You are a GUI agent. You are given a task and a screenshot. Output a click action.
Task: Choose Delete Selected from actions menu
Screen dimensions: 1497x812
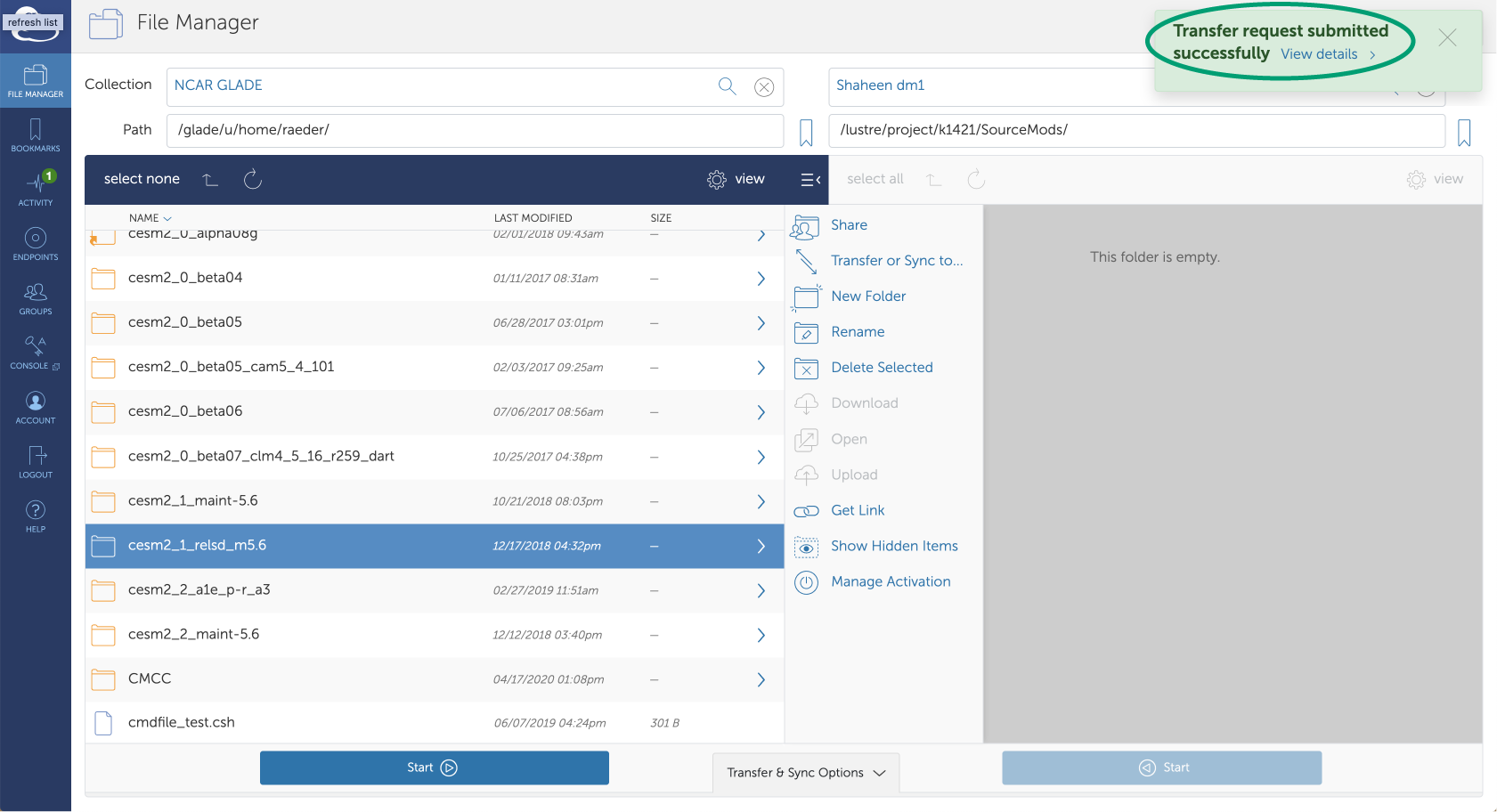coord(881,368)
